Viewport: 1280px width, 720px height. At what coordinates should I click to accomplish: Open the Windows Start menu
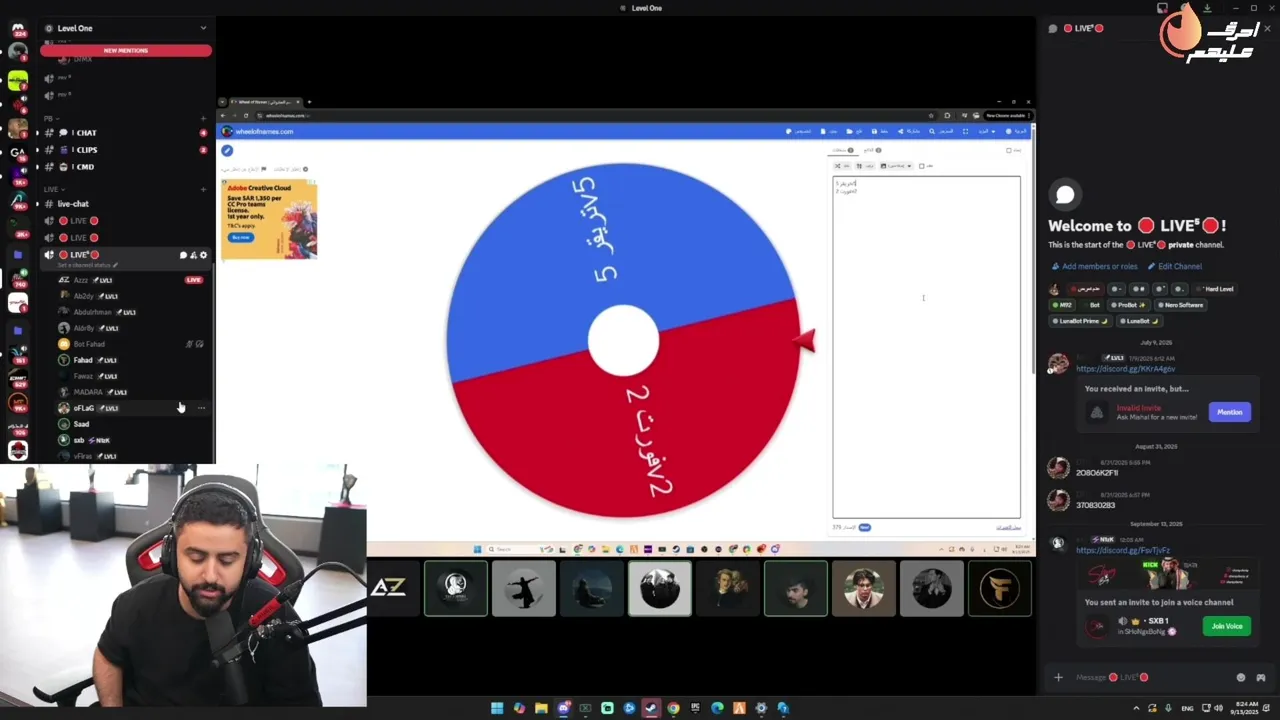coord(497,708)
